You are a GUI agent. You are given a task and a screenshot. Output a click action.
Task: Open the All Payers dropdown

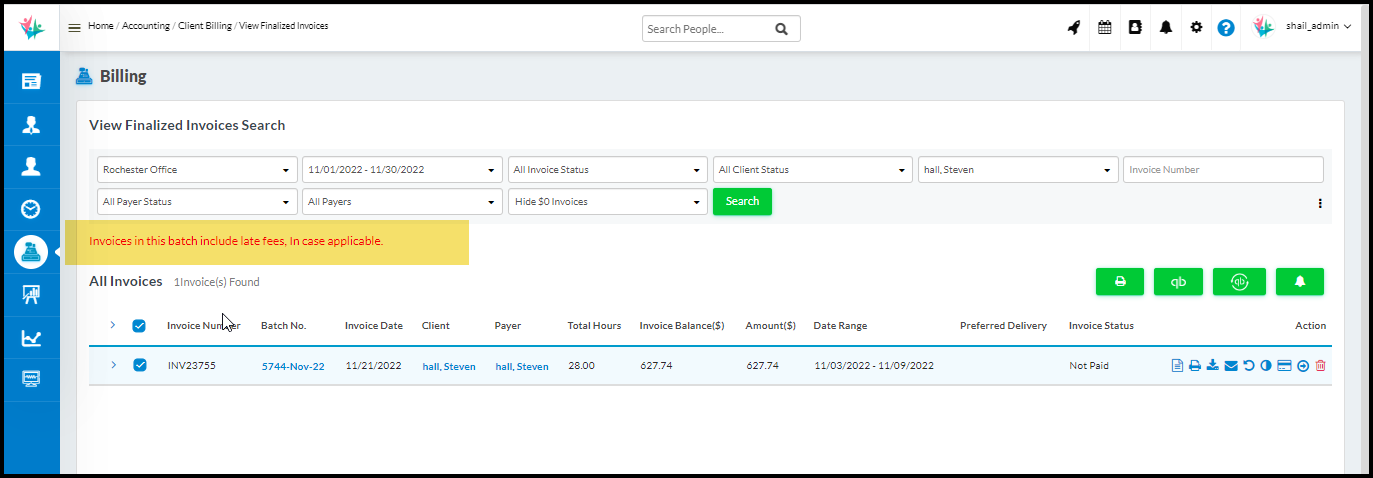[402, 202]
